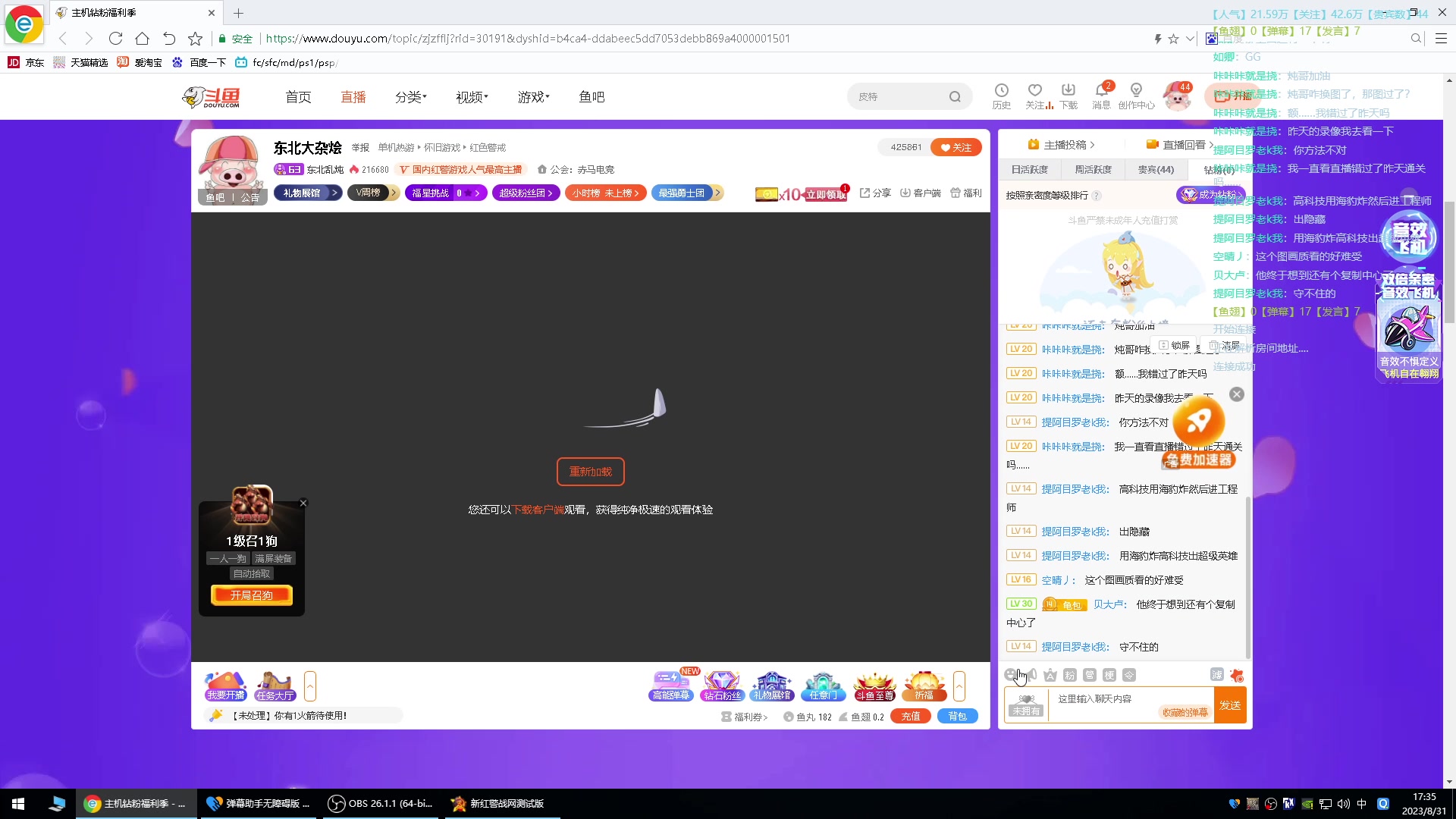Click the 任意门 portal icon
The height and width of the screenshot is (819, 1456).
click(x=824, y=685)
